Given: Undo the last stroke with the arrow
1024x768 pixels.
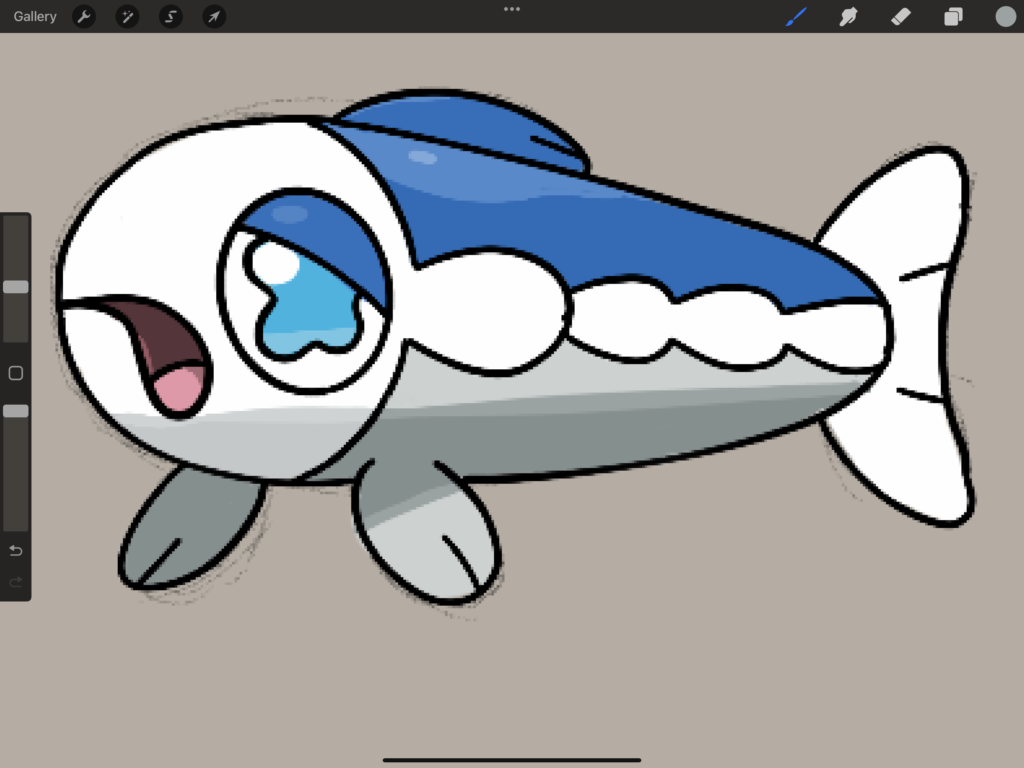Looking at the screenshot, I should point(16,551).
